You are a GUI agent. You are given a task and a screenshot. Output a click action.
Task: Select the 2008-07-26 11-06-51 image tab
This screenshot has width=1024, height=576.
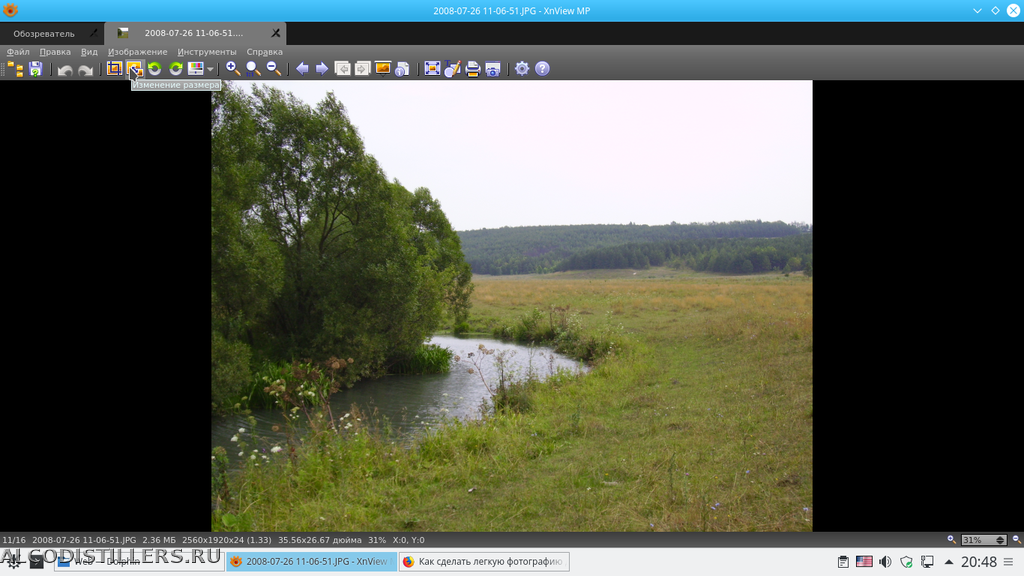pos(193,33)
